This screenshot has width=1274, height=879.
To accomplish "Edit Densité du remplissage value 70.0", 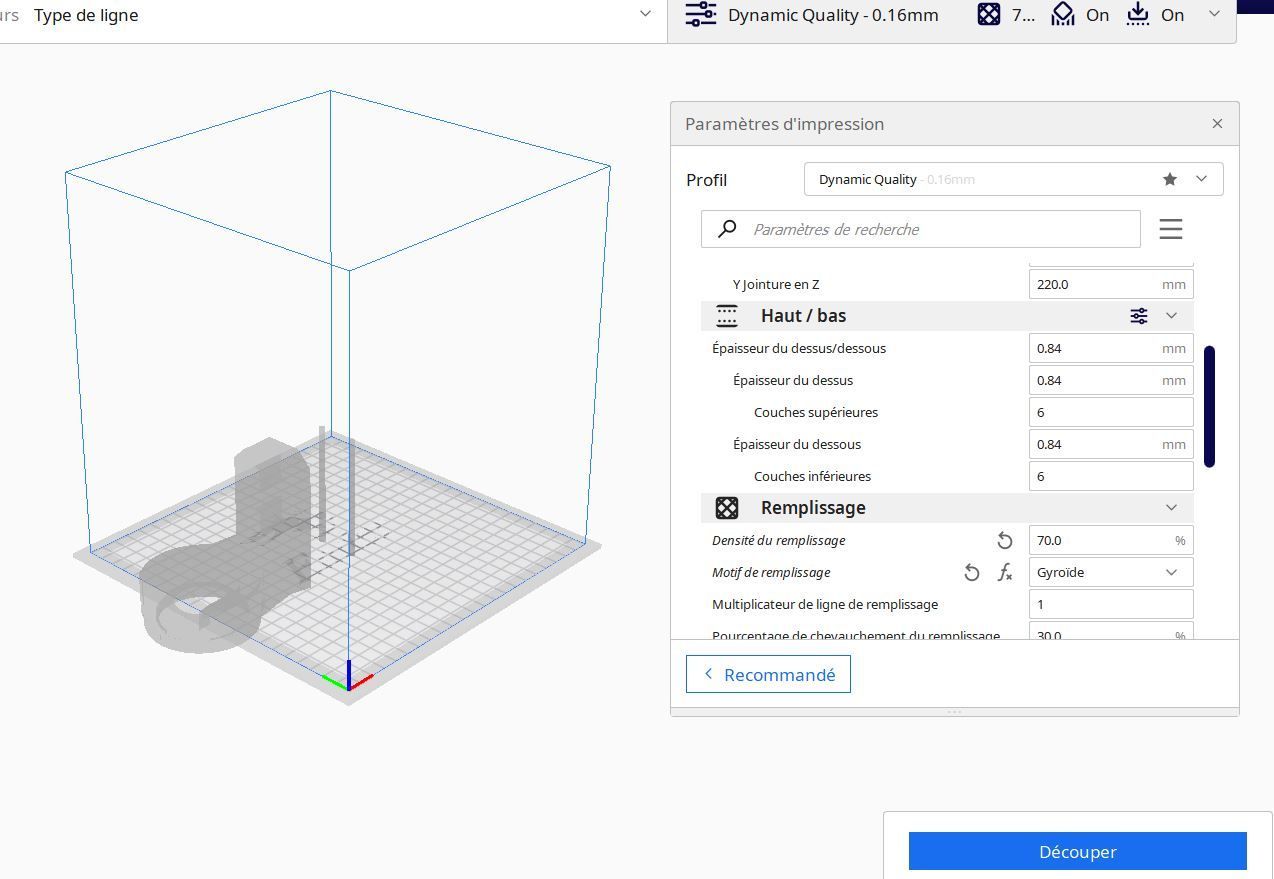I will click(x=1111, y=540).
